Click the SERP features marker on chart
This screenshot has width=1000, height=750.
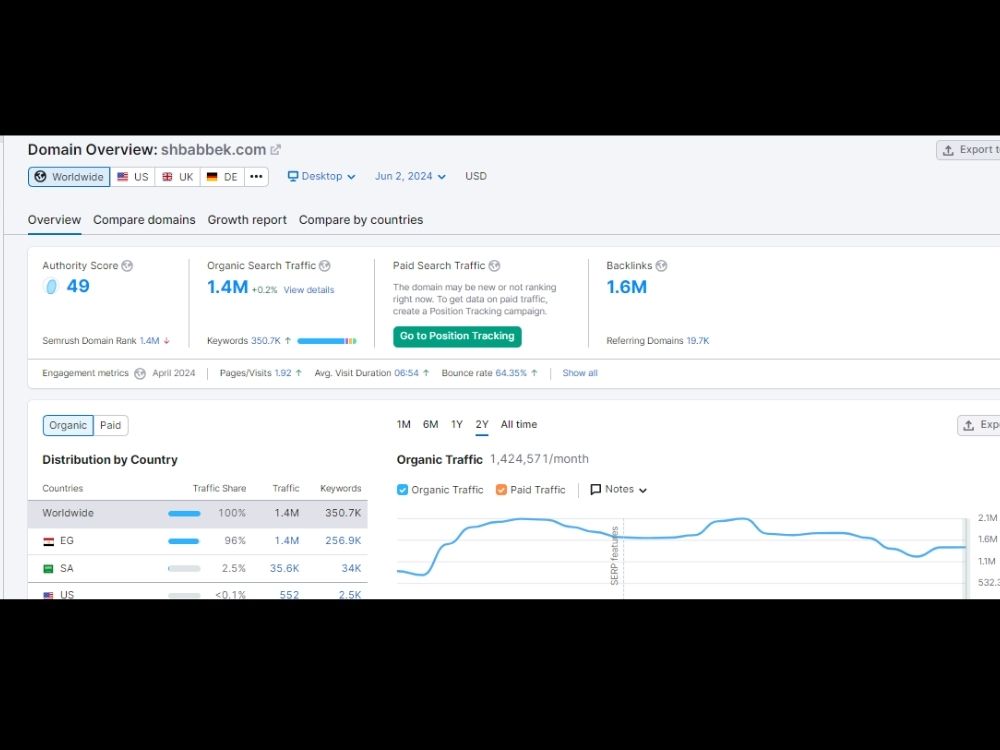coord(615,555)
